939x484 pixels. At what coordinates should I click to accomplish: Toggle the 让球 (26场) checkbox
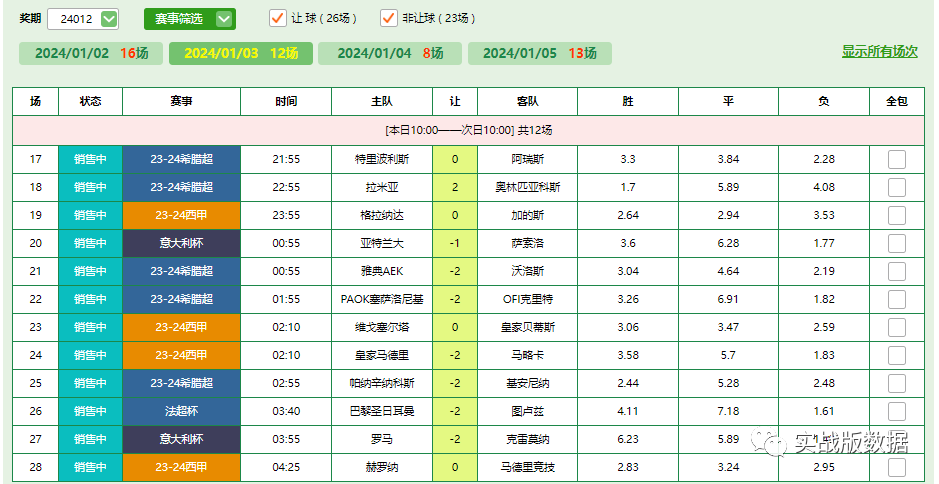277,19
